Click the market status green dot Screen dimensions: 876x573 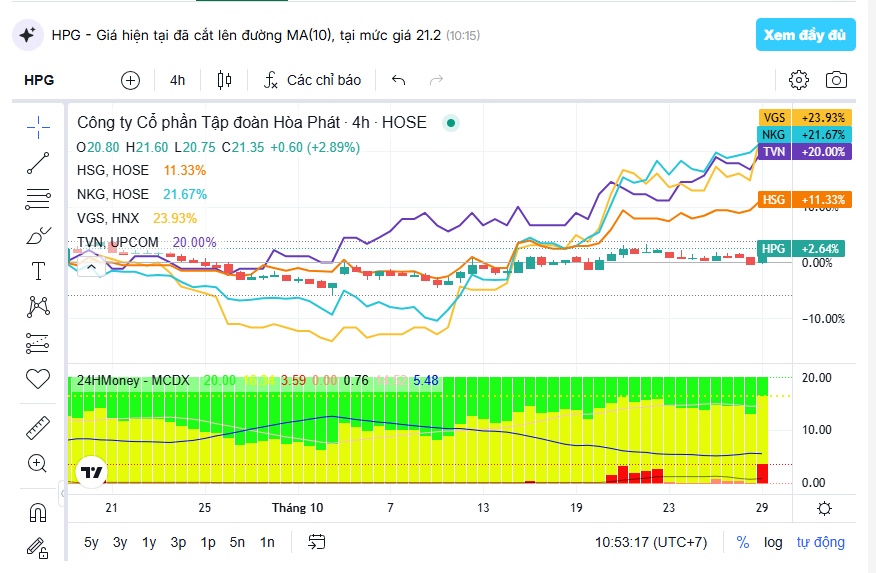point(451,123)
